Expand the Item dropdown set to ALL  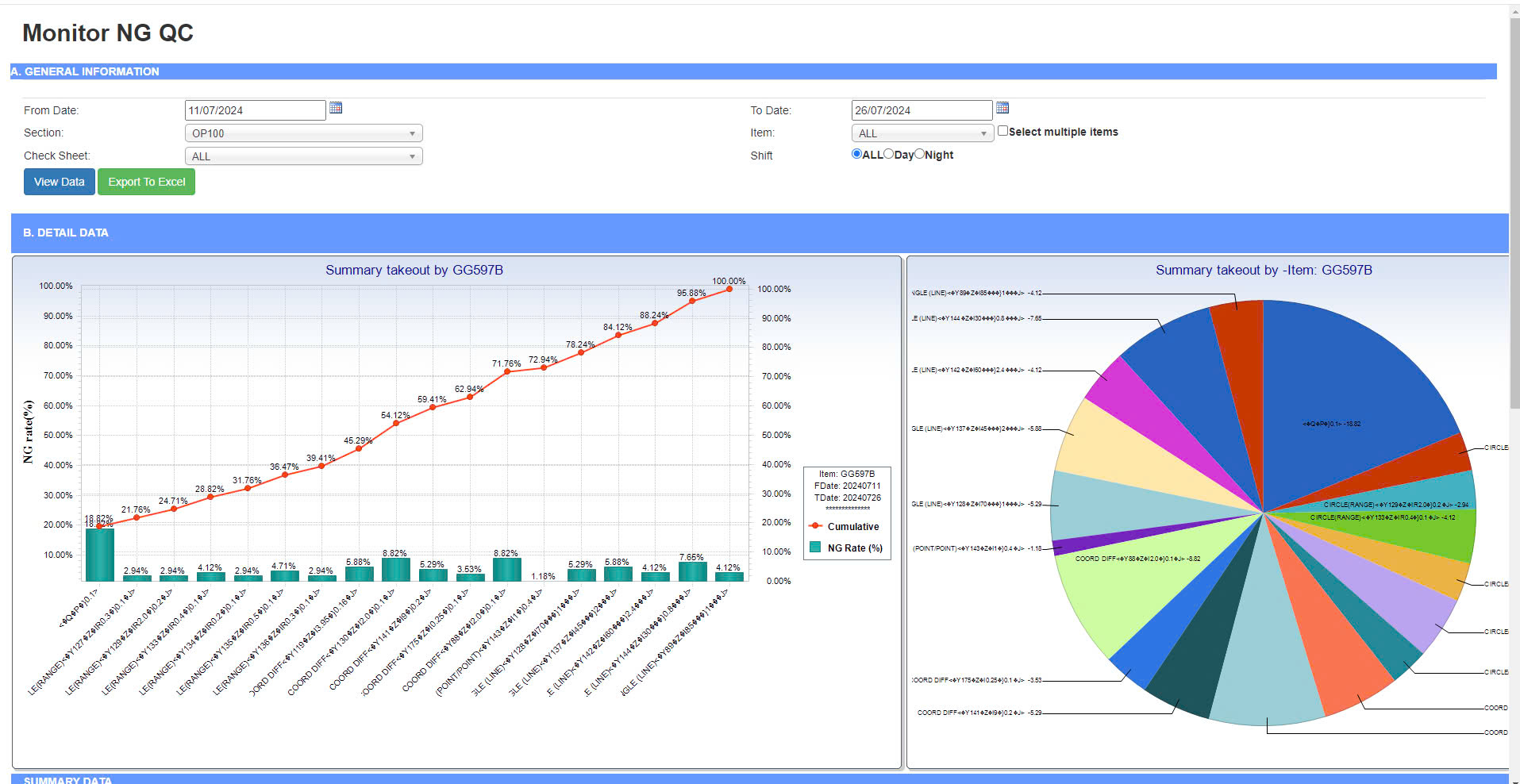point(922,133)
